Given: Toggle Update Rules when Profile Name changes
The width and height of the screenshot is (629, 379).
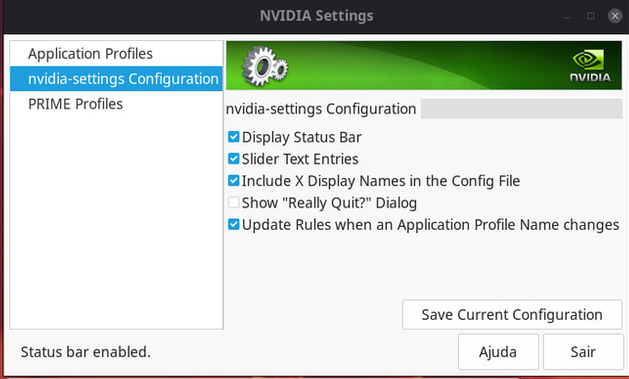Looking at the screenshot, I should pos(233,225).
